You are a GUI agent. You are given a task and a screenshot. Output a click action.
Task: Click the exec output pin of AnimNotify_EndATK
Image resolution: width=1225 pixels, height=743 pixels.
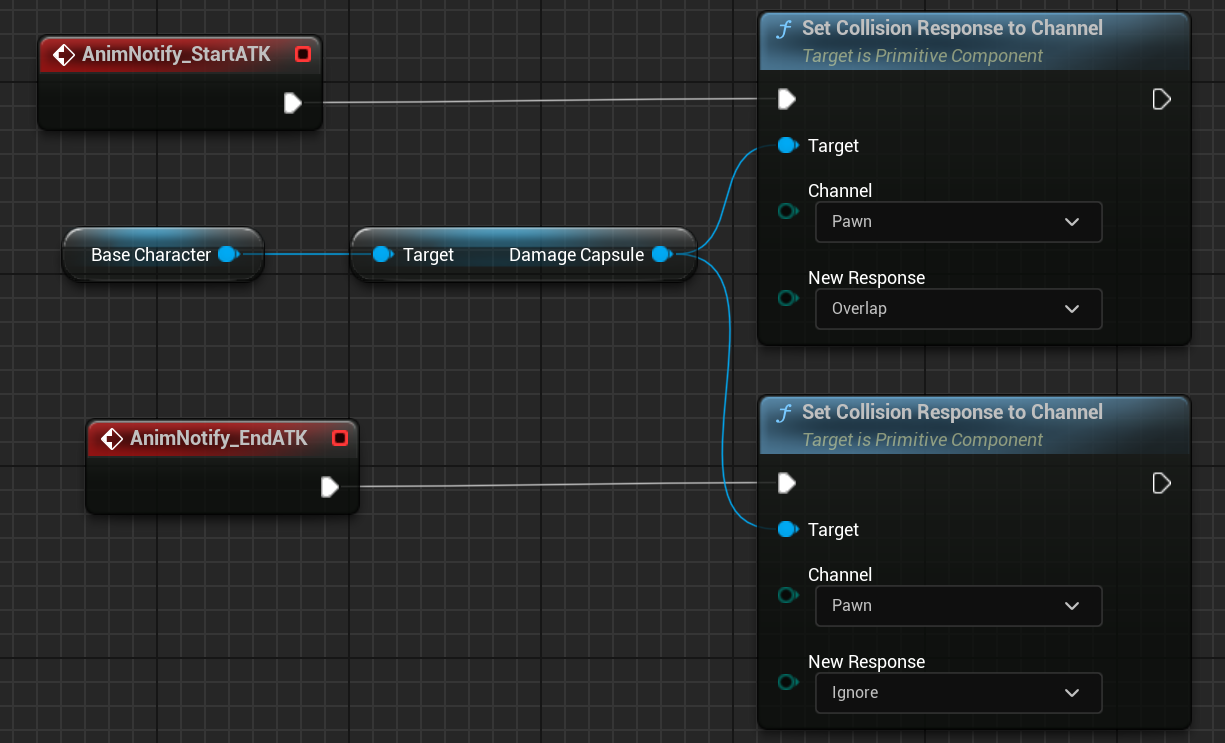[x=329, y=487]
